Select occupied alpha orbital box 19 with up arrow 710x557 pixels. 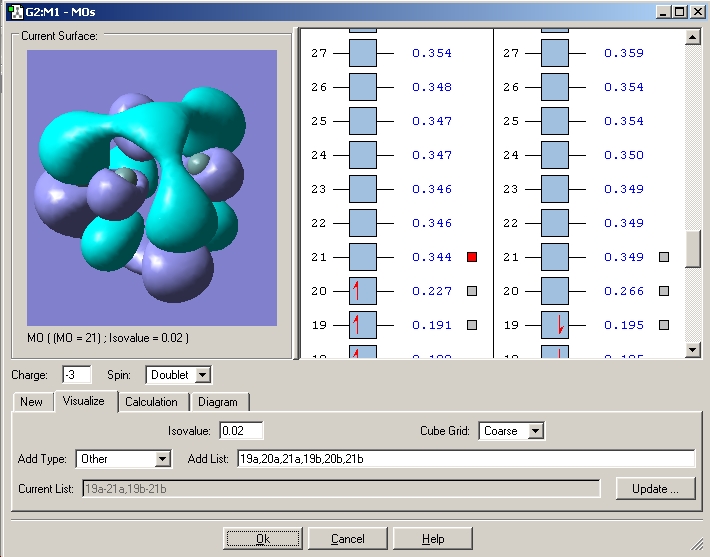363,325
